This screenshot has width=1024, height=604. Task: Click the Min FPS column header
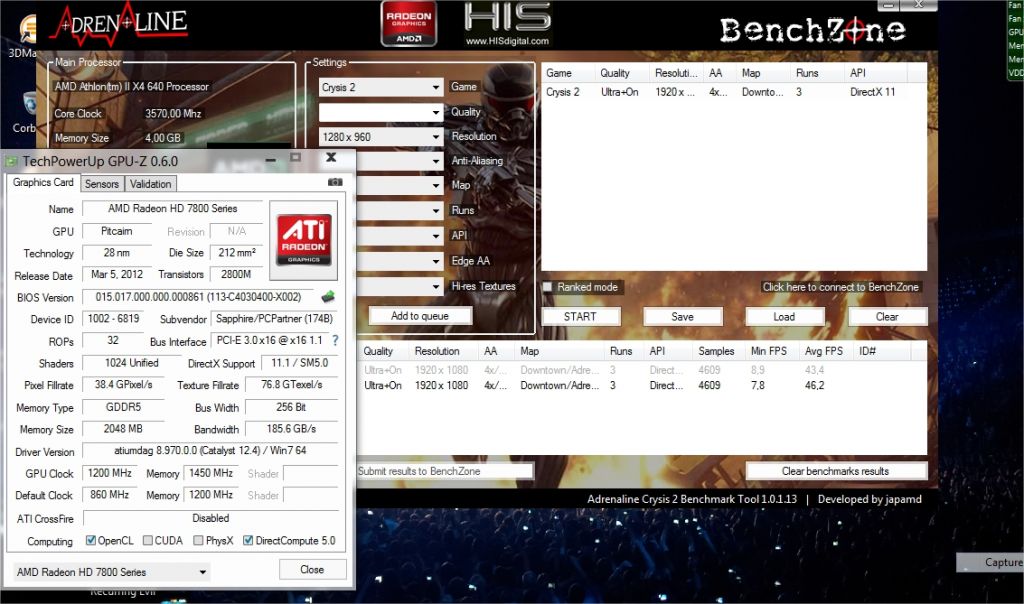(771, 351)
